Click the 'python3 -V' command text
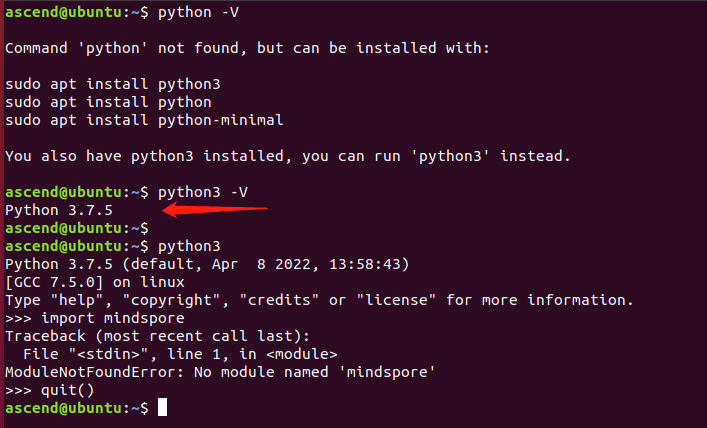 [203, 191]
